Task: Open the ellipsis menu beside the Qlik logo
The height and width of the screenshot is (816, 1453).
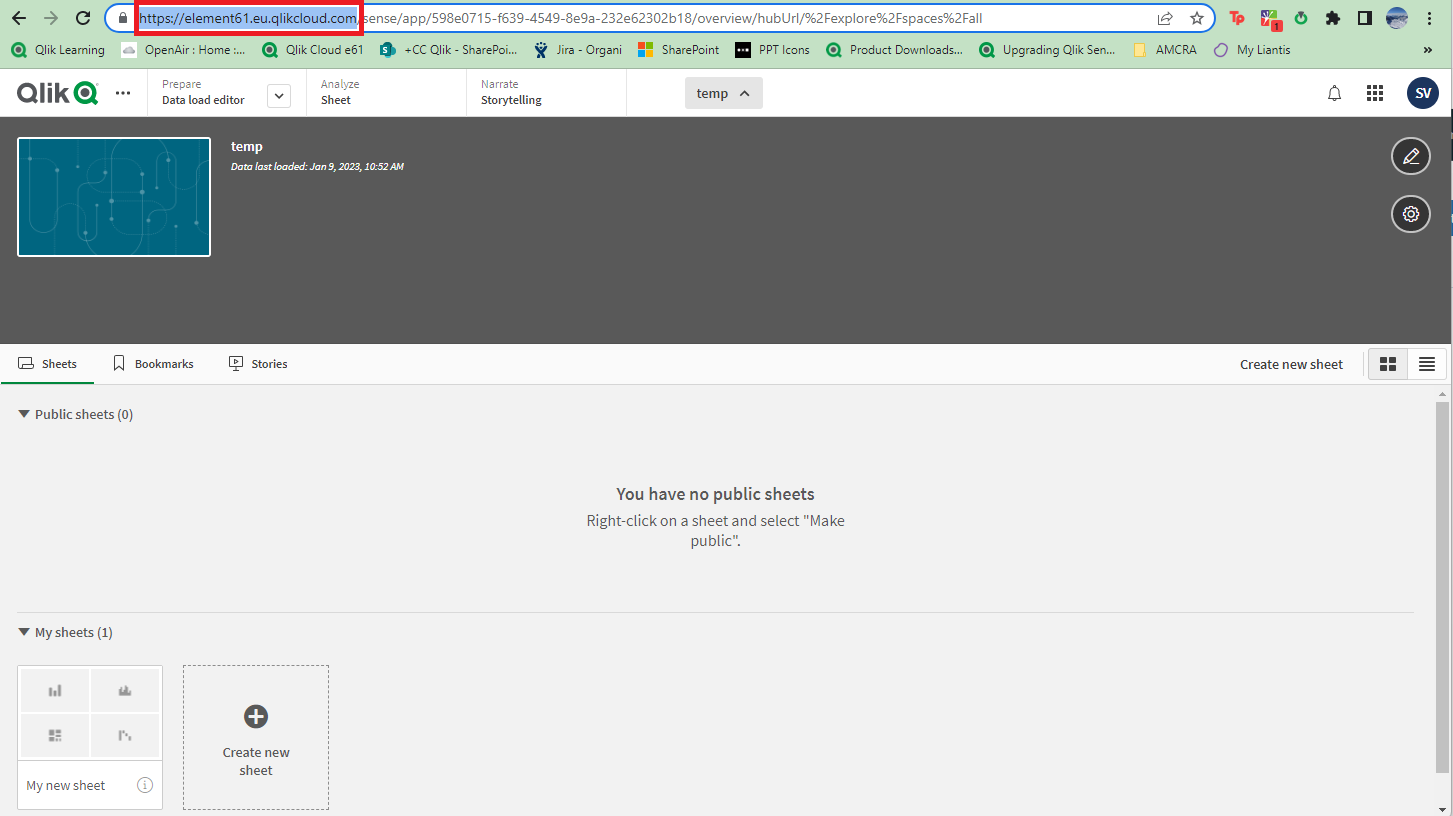Action: coord(122,92)
